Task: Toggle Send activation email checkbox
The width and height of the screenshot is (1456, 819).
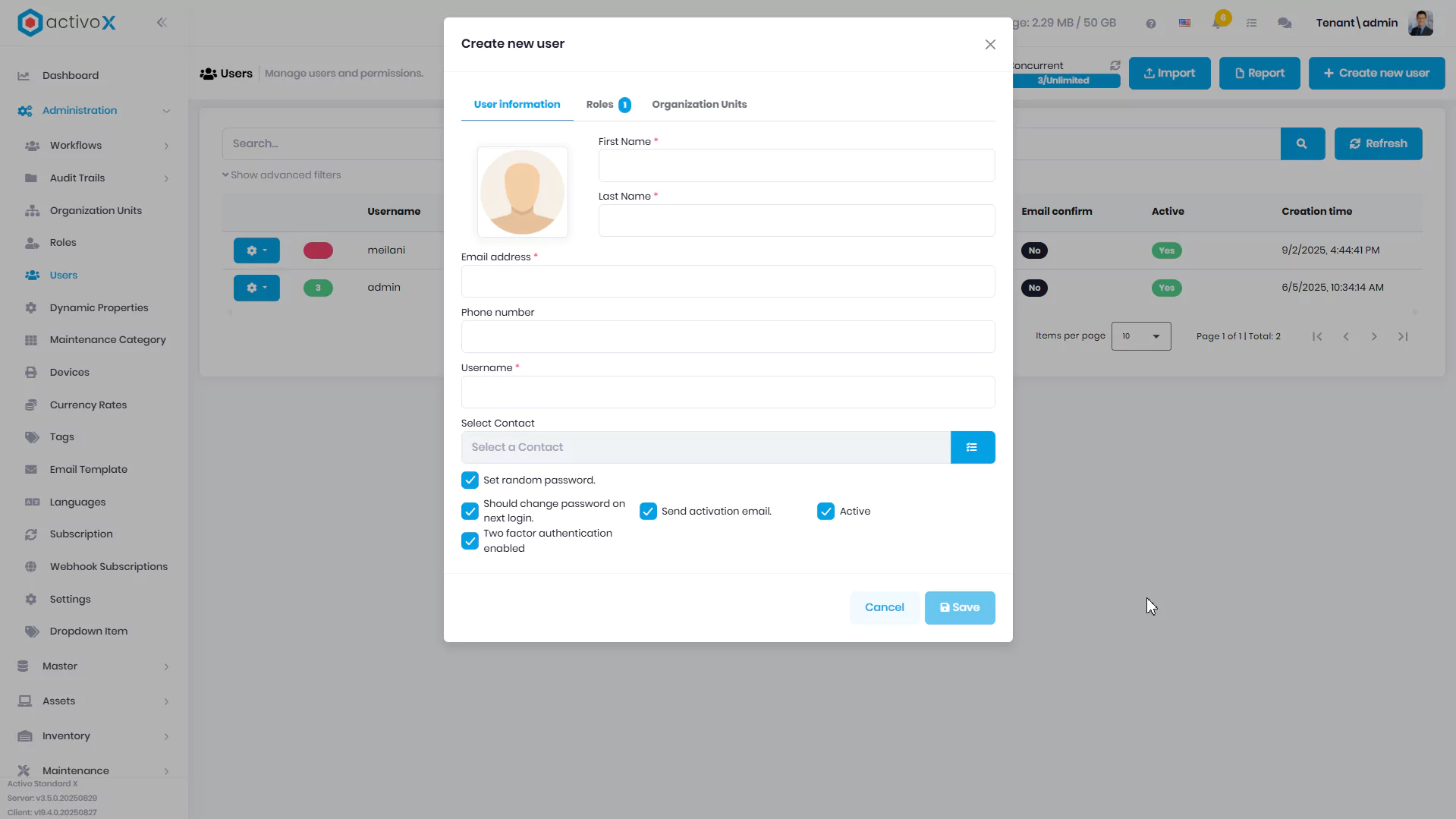Action: [648, 511]
